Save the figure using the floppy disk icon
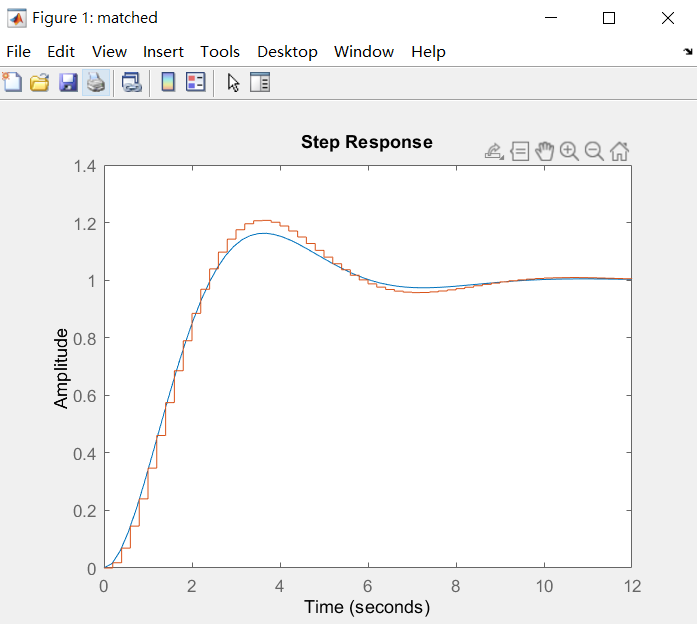This screenshot has width=697, height=624. point(68,82)
